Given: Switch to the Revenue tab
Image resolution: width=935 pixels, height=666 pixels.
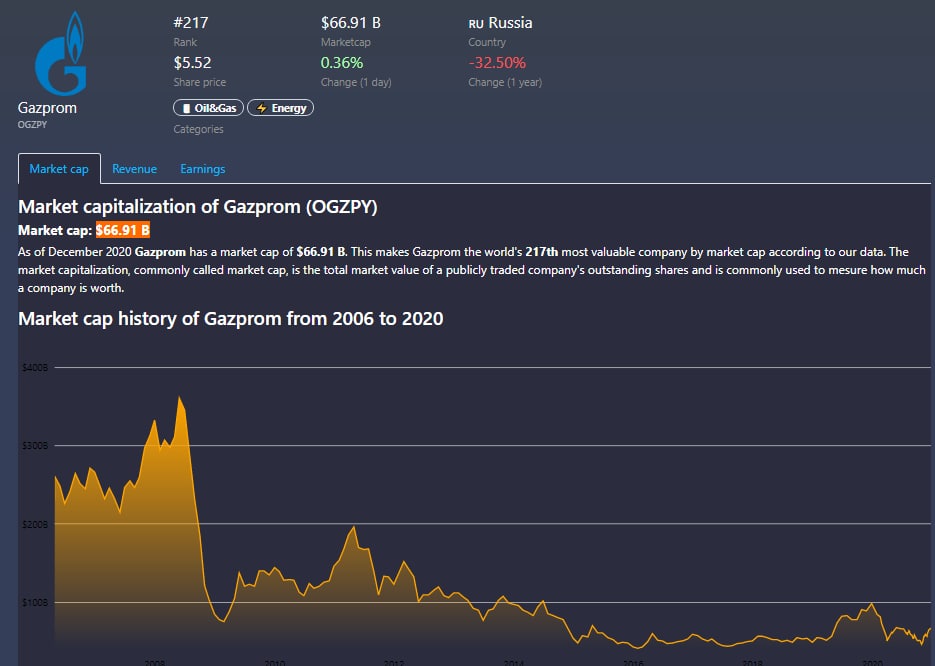Looking at the screenshot, I should click(x=134, y=169).
